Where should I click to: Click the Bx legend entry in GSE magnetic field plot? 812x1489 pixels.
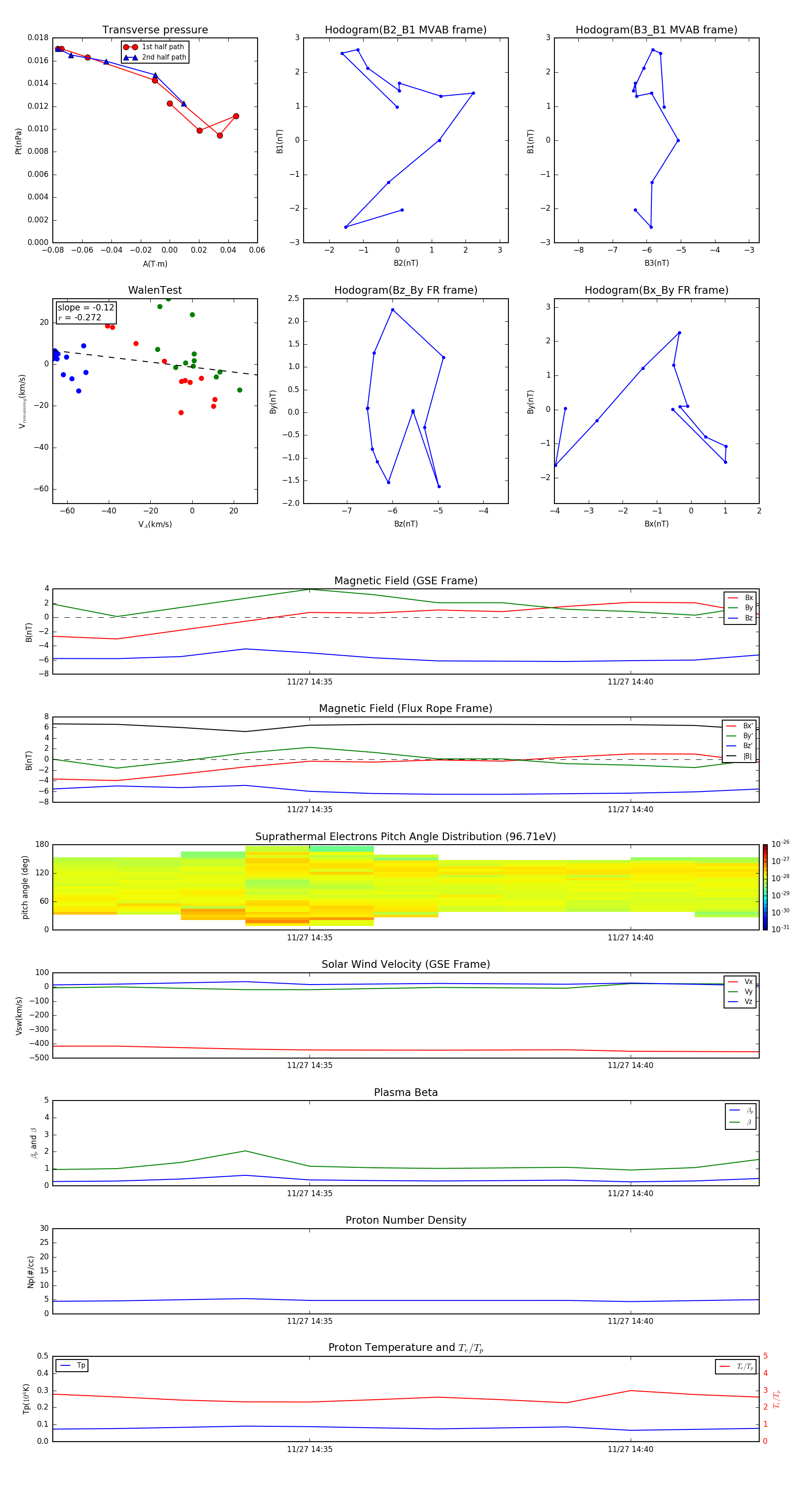[x=740, y=598]
